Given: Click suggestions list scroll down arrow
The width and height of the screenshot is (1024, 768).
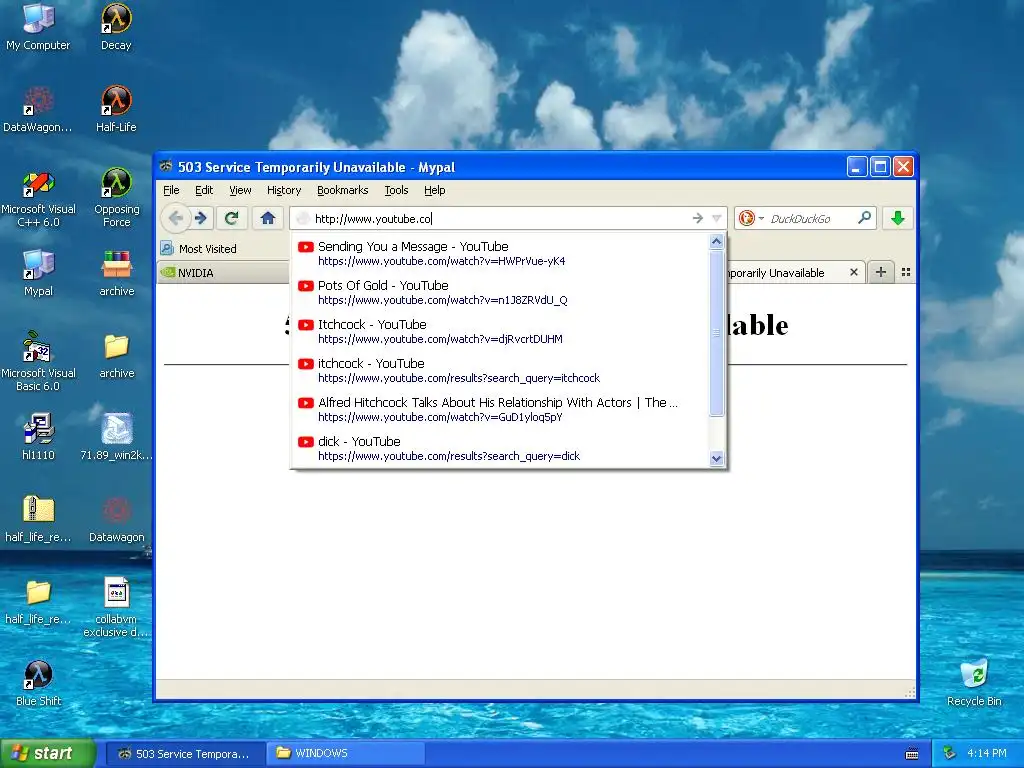Looking at the screenshot, I should point(716,458).
